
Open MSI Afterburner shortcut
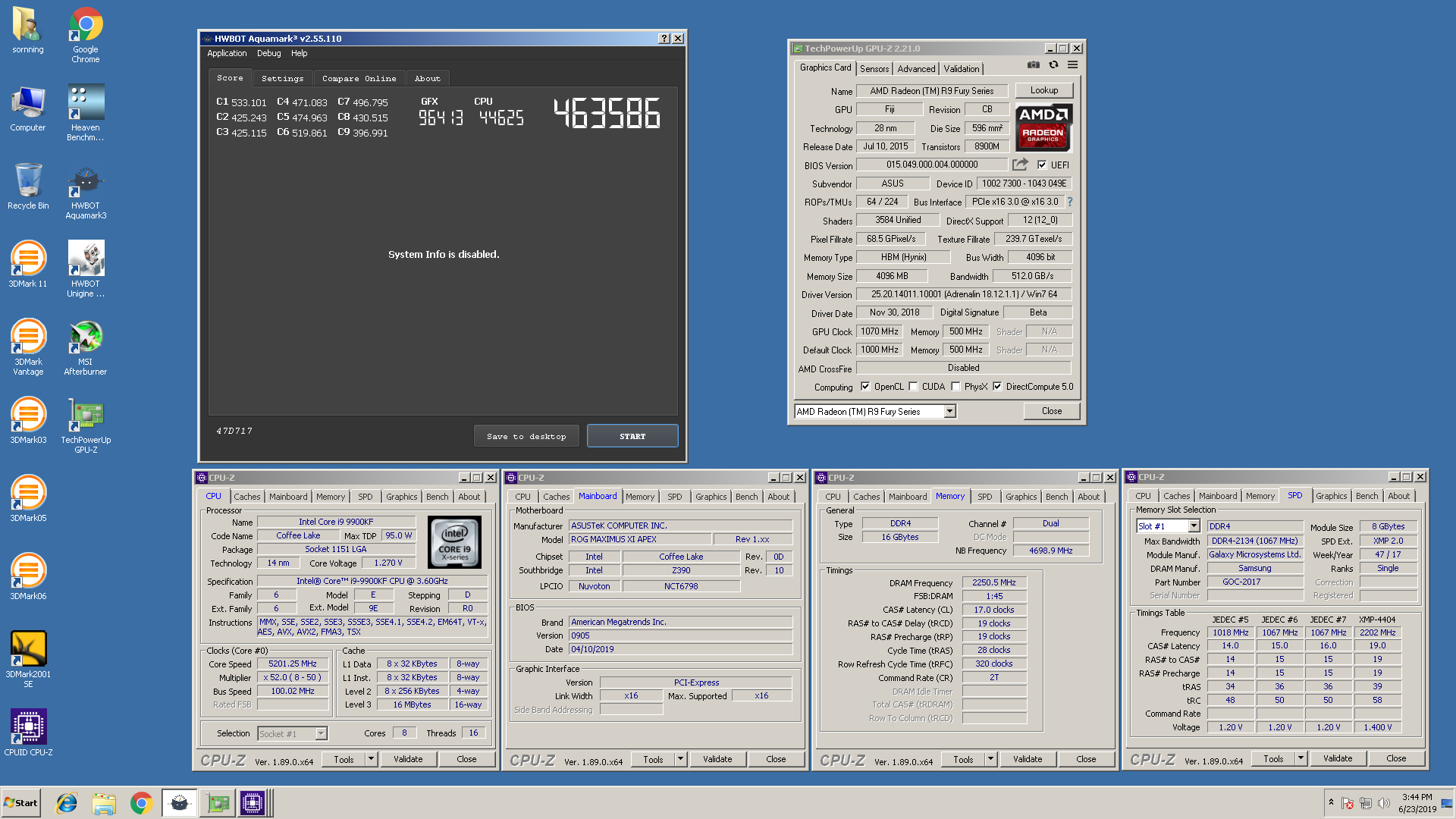tap(86, 347)
